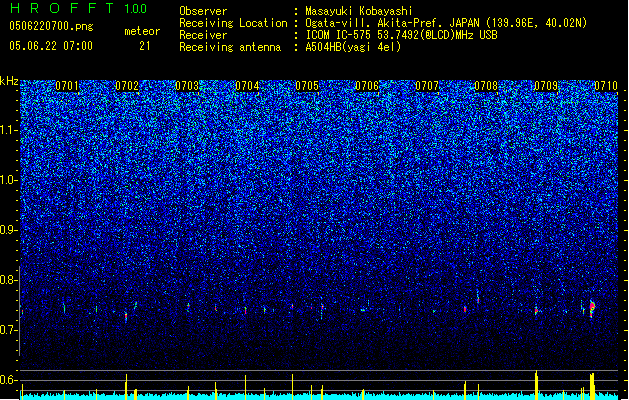Screen dimensions: 629x400
Task: Click the 0703 time marker
Action: click(187, 86)
